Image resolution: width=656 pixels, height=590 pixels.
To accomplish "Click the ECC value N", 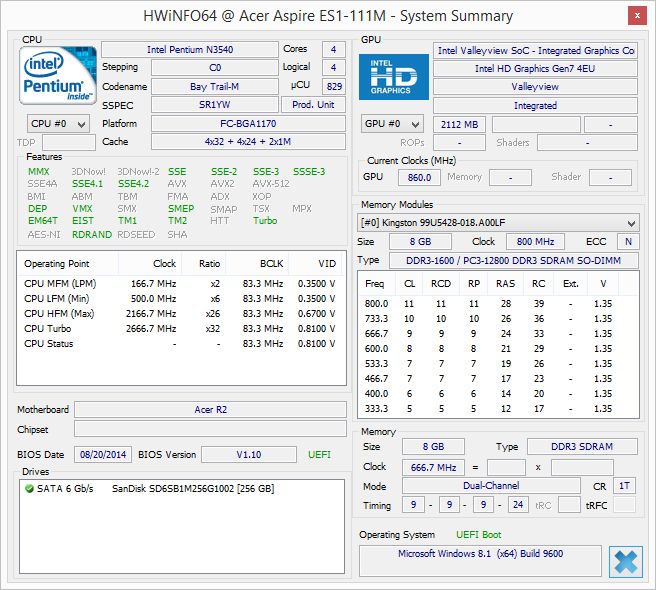I will click(628, 242).
